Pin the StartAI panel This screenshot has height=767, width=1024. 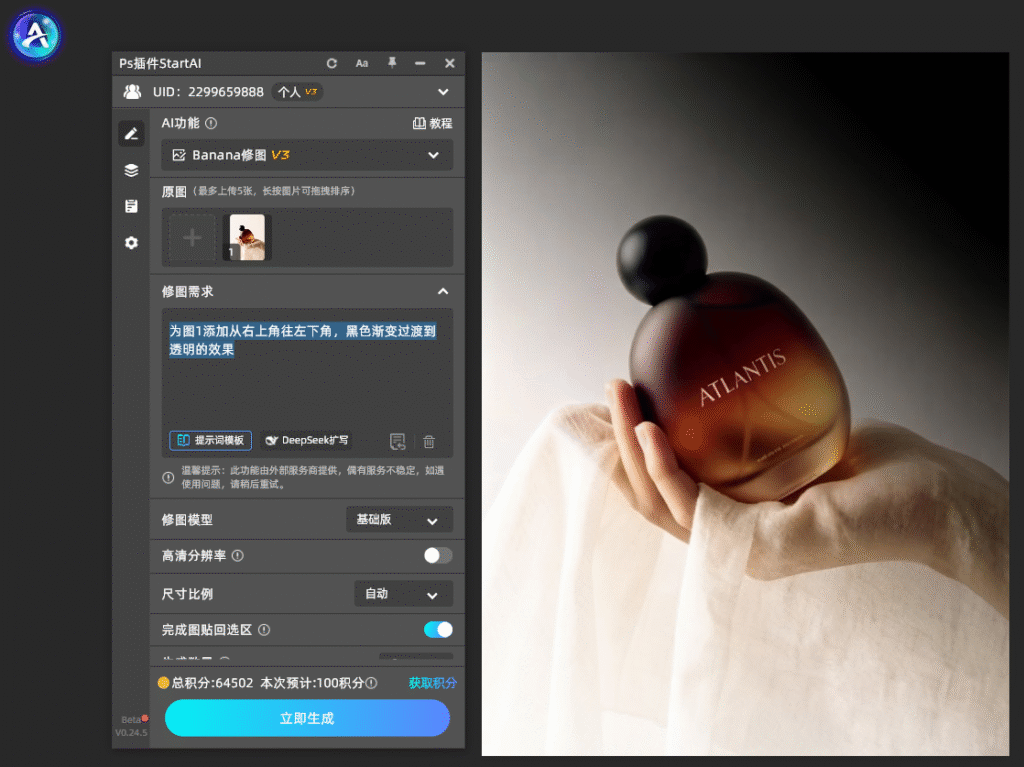392,63
